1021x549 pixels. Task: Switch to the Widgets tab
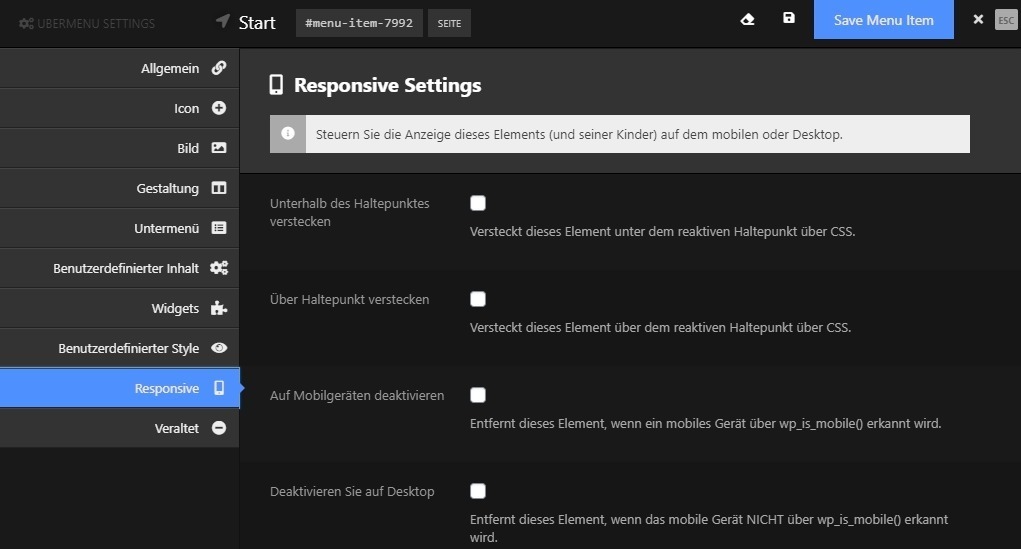pos(119,308)
